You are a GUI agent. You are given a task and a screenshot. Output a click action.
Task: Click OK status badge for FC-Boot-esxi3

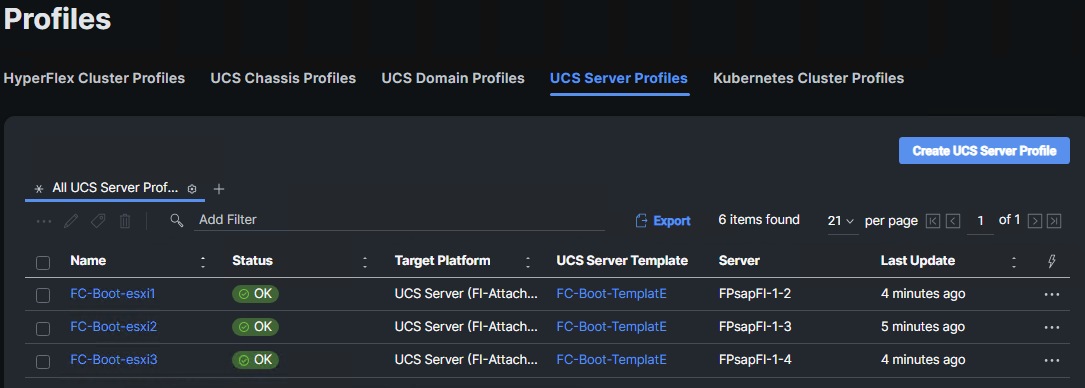tap(255, 360)
